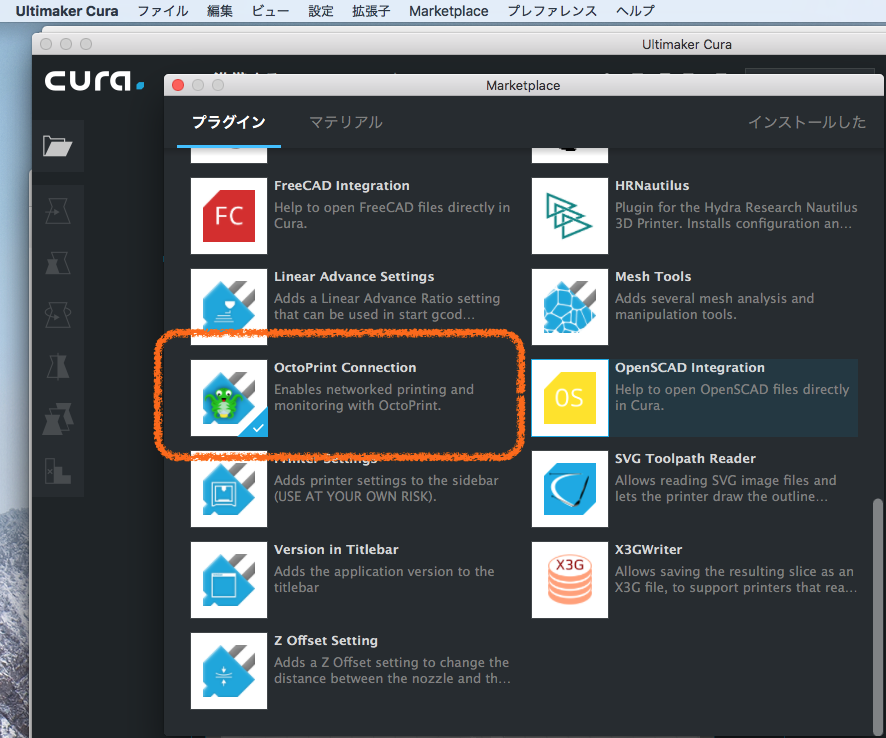Click the Cura logo
The image size is (886, 738).
coord(94,81)
